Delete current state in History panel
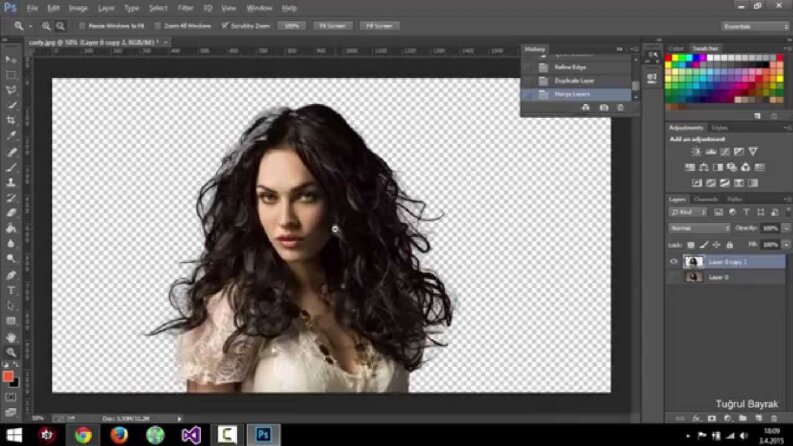 (620, 107)
